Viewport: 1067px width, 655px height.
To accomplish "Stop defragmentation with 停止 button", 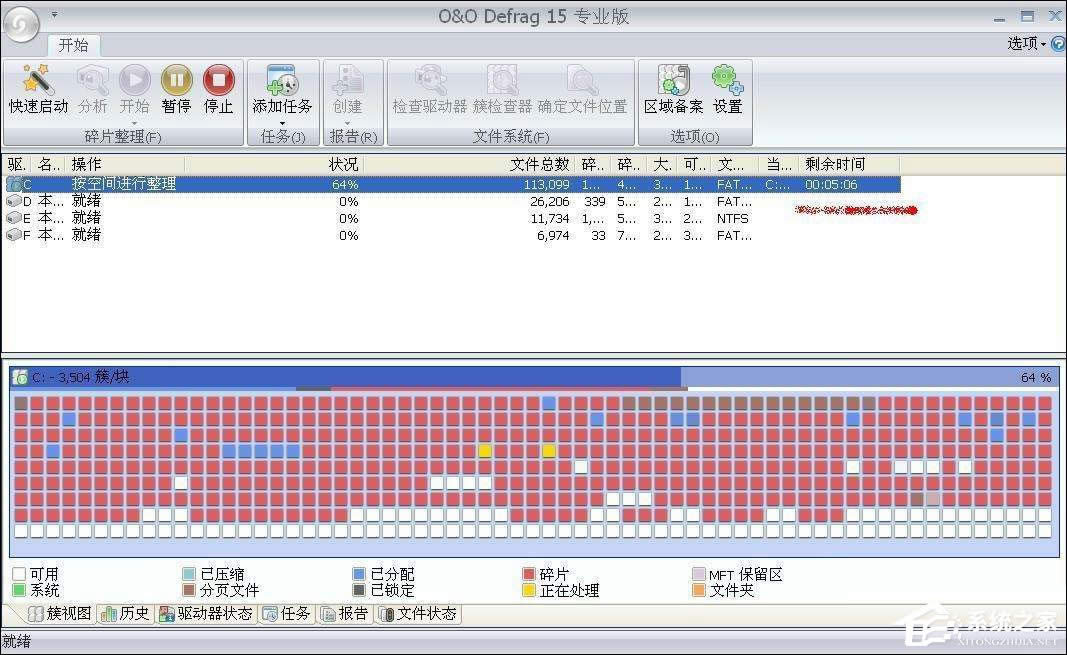I will coord(218,81).
